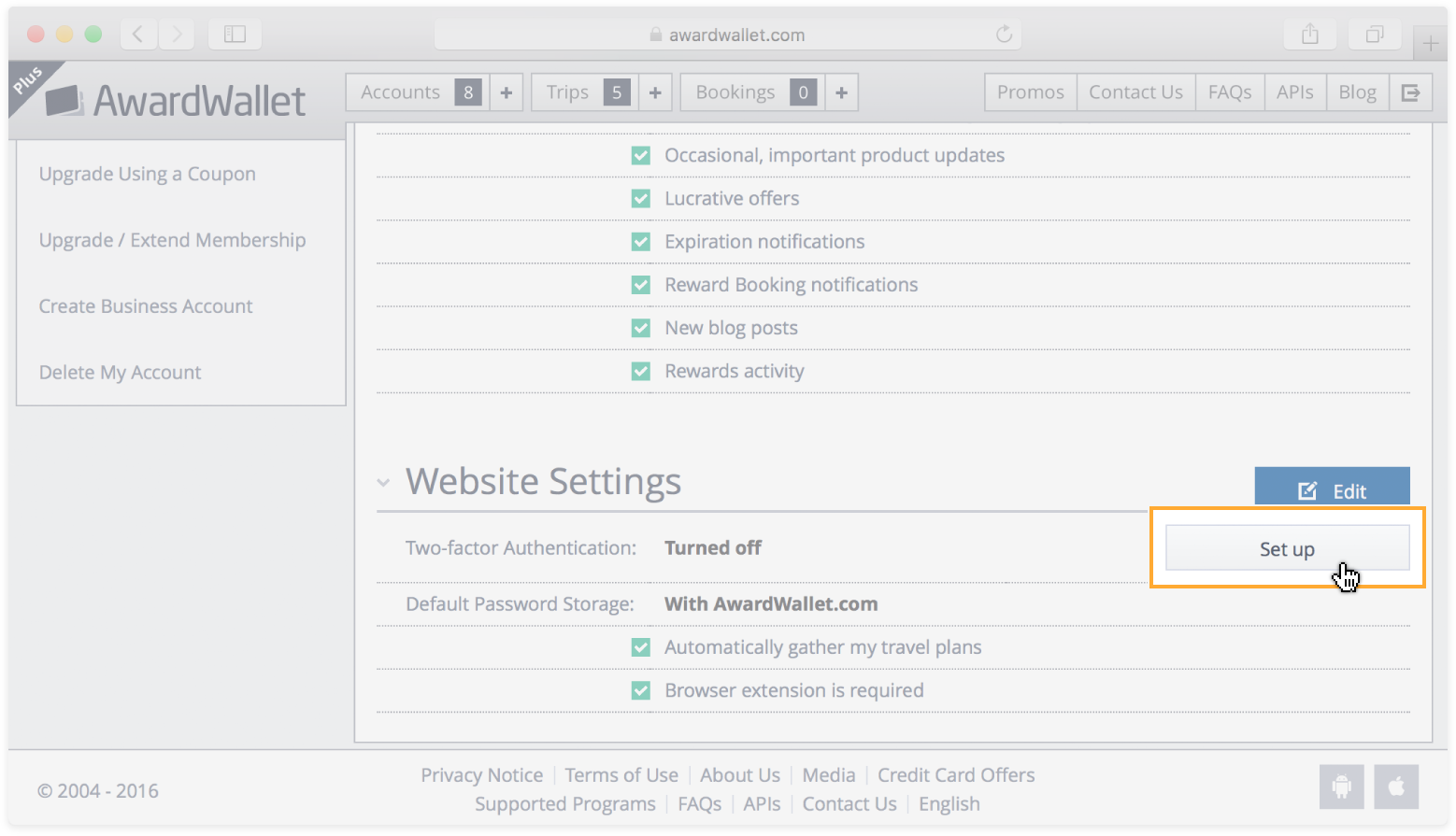Click the logout icon next to Blog
Image resolution: width=1456 pixels, height=836 pixels.
(1410, 92)
